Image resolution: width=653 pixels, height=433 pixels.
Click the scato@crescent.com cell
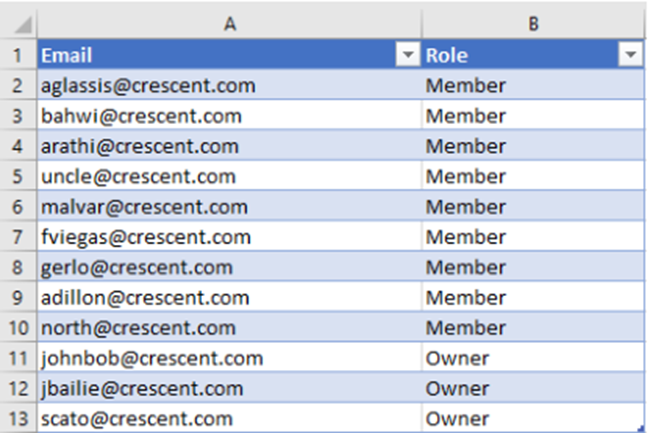(137, 418)
